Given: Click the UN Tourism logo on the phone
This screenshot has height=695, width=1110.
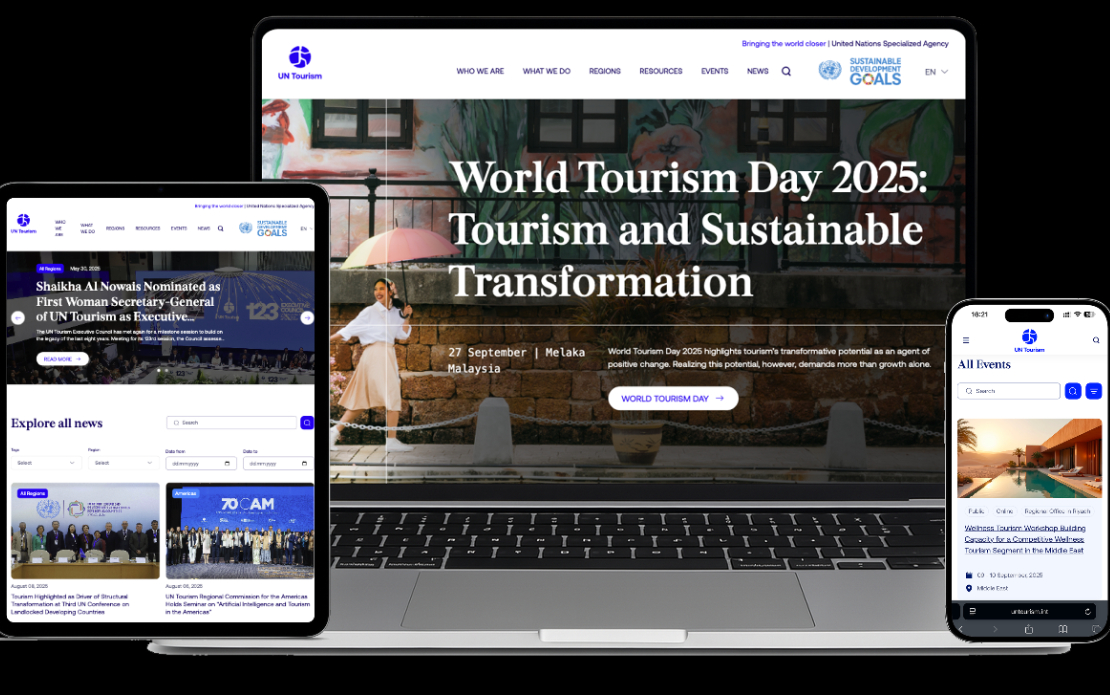Looking at the screenshot, I should point(1029,340).
